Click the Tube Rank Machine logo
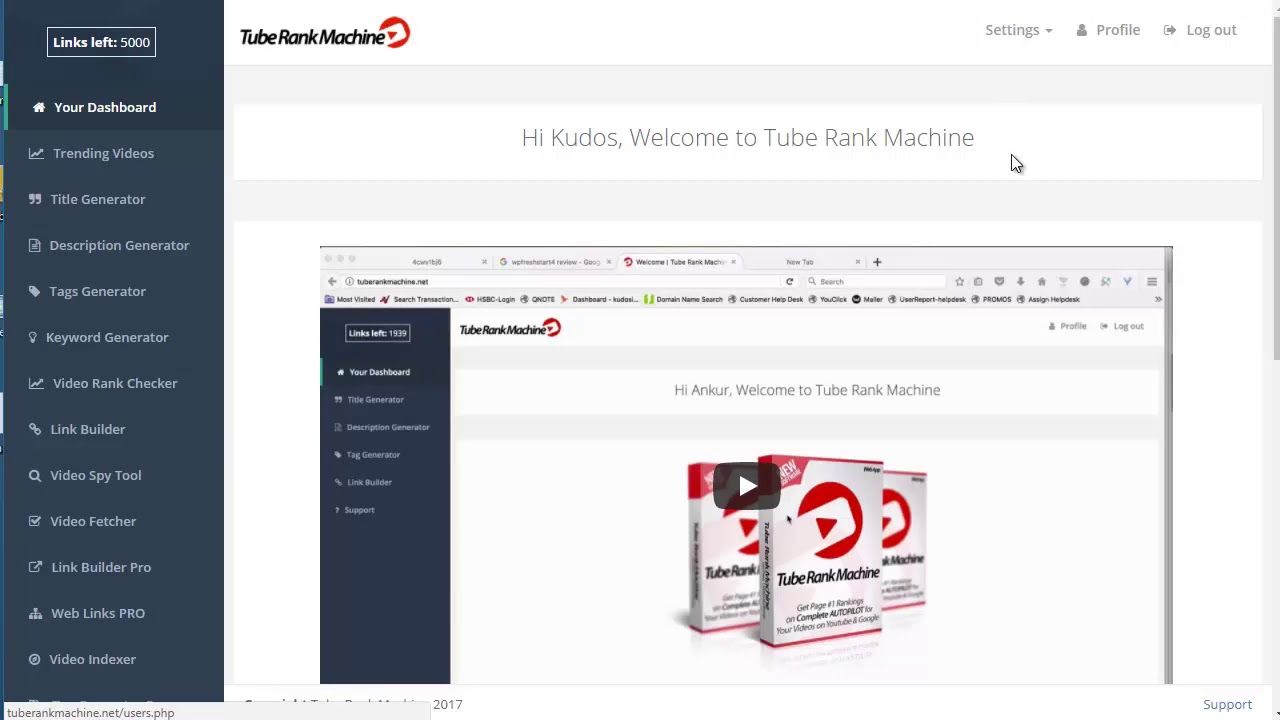Viewport: 1280px width, 720px height. [325, 33]
